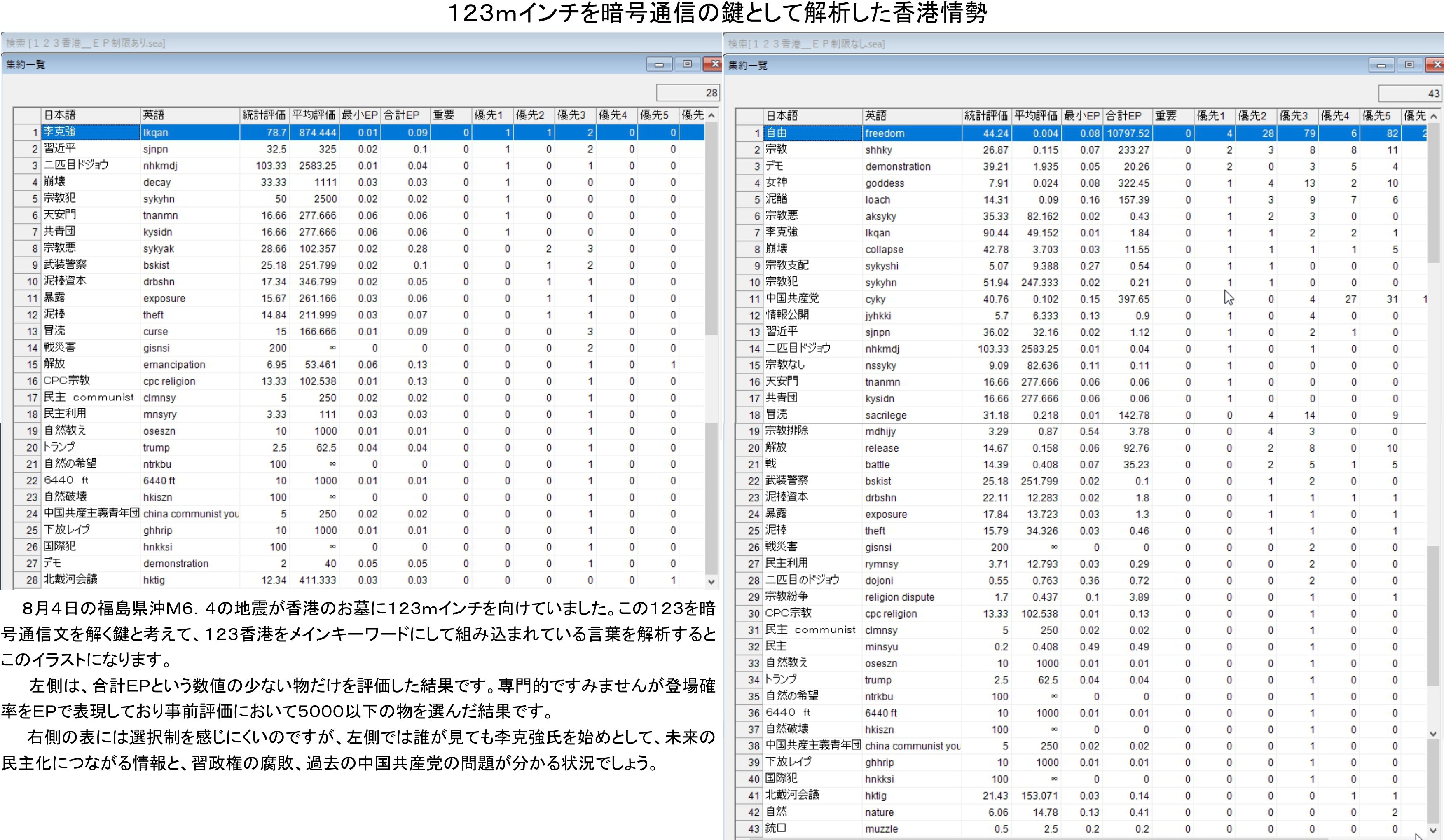Image resolution: width=1444 pixels, height=840 pixels.
Task: Maximize the right 集約一覧 window
Action: point(1409,66)
